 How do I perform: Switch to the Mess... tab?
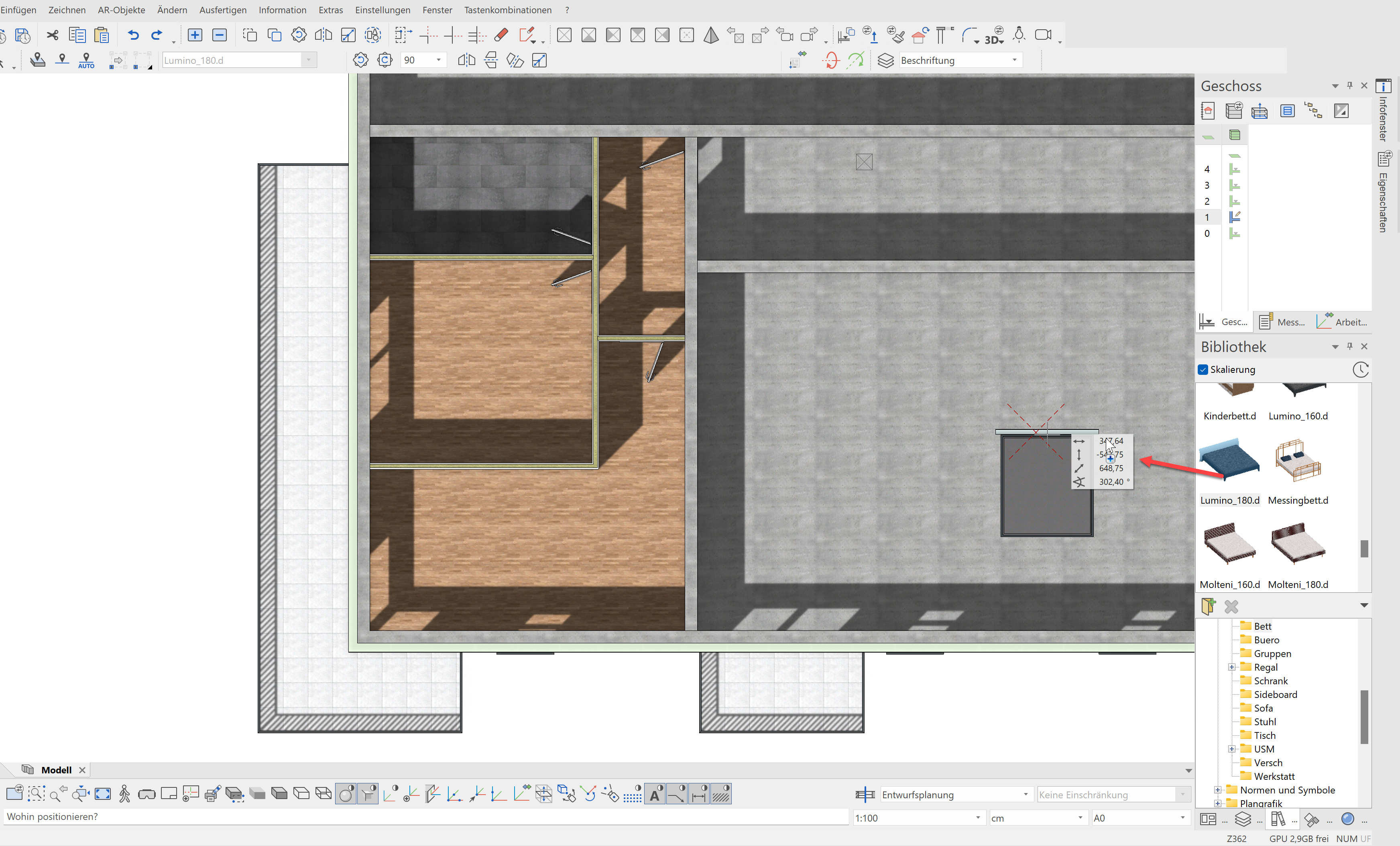click(x=1282, y=322)
